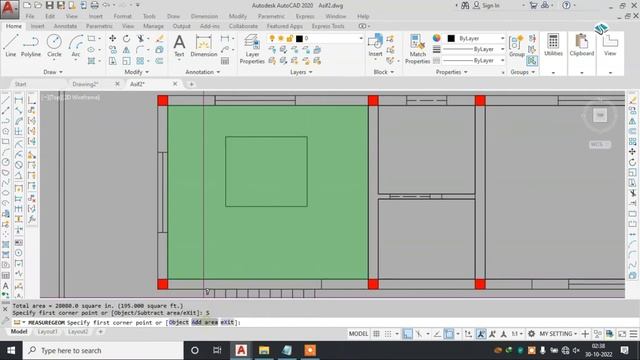Toggle Snap mode in status bar
The image size is (640, 360).
click(388, 334)
